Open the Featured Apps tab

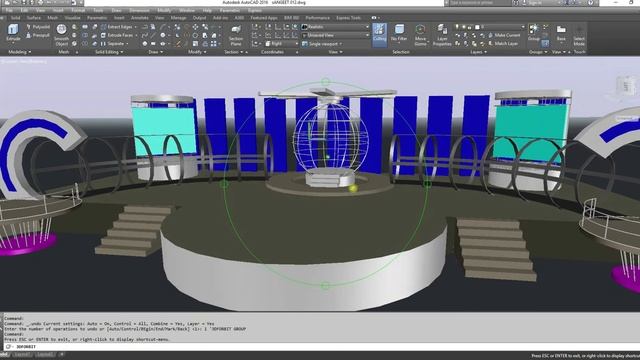coord(264,18)
